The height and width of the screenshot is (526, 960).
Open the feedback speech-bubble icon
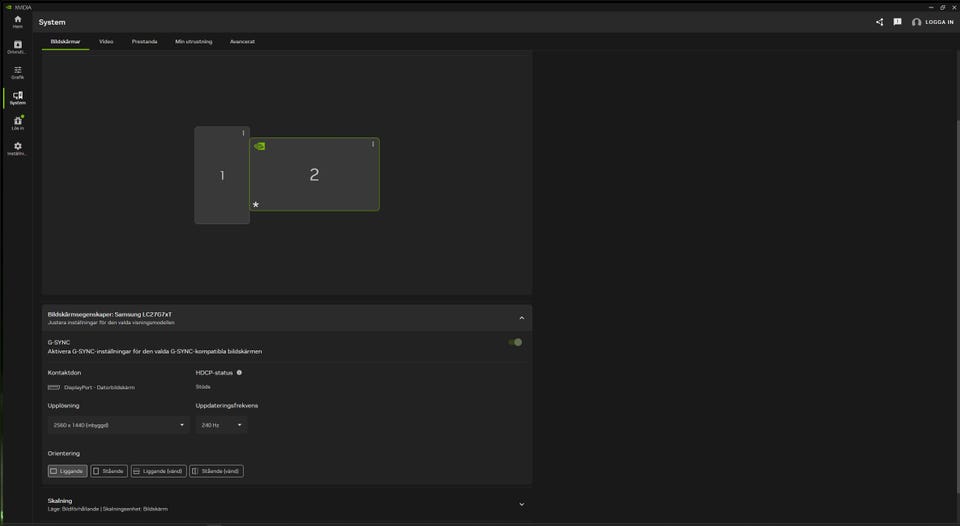(897, 22)
